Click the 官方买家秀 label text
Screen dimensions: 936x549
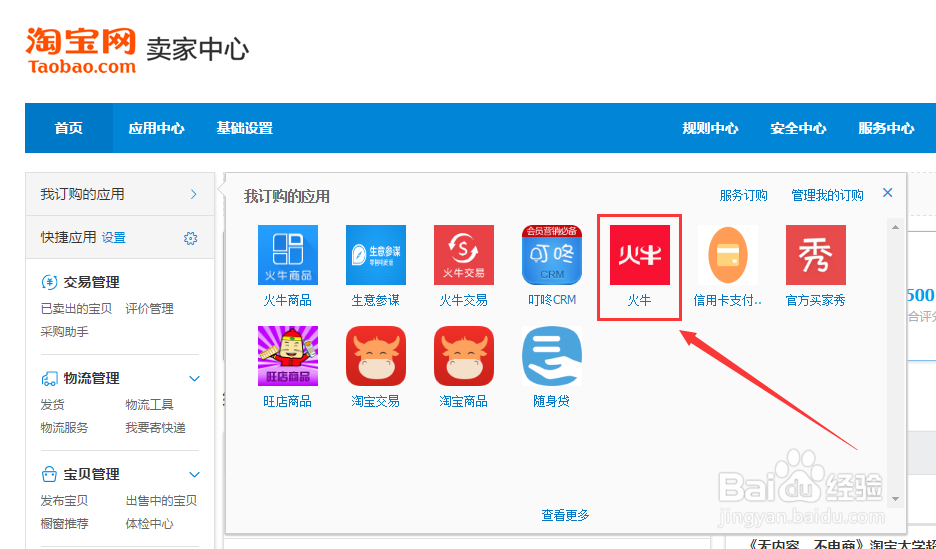[815, 300]
